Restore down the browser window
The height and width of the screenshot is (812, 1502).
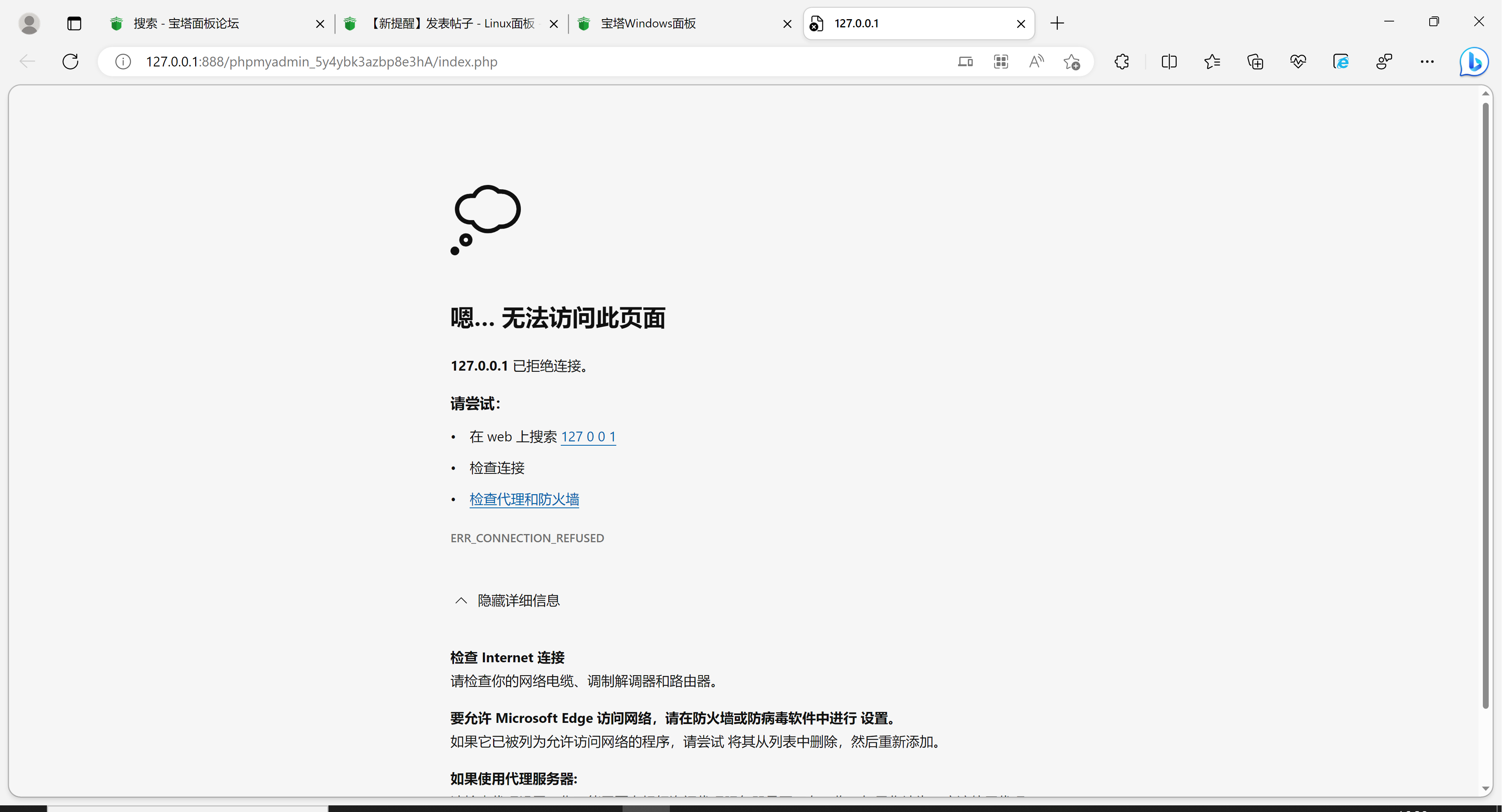click(1434, 22)
